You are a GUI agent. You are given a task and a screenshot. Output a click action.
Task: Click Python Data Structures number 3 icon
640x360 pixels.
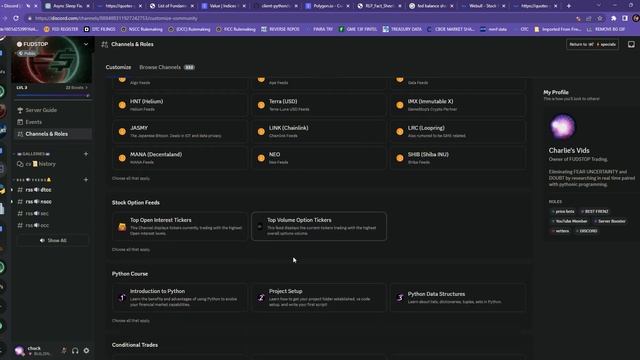[x=400, y=298]
